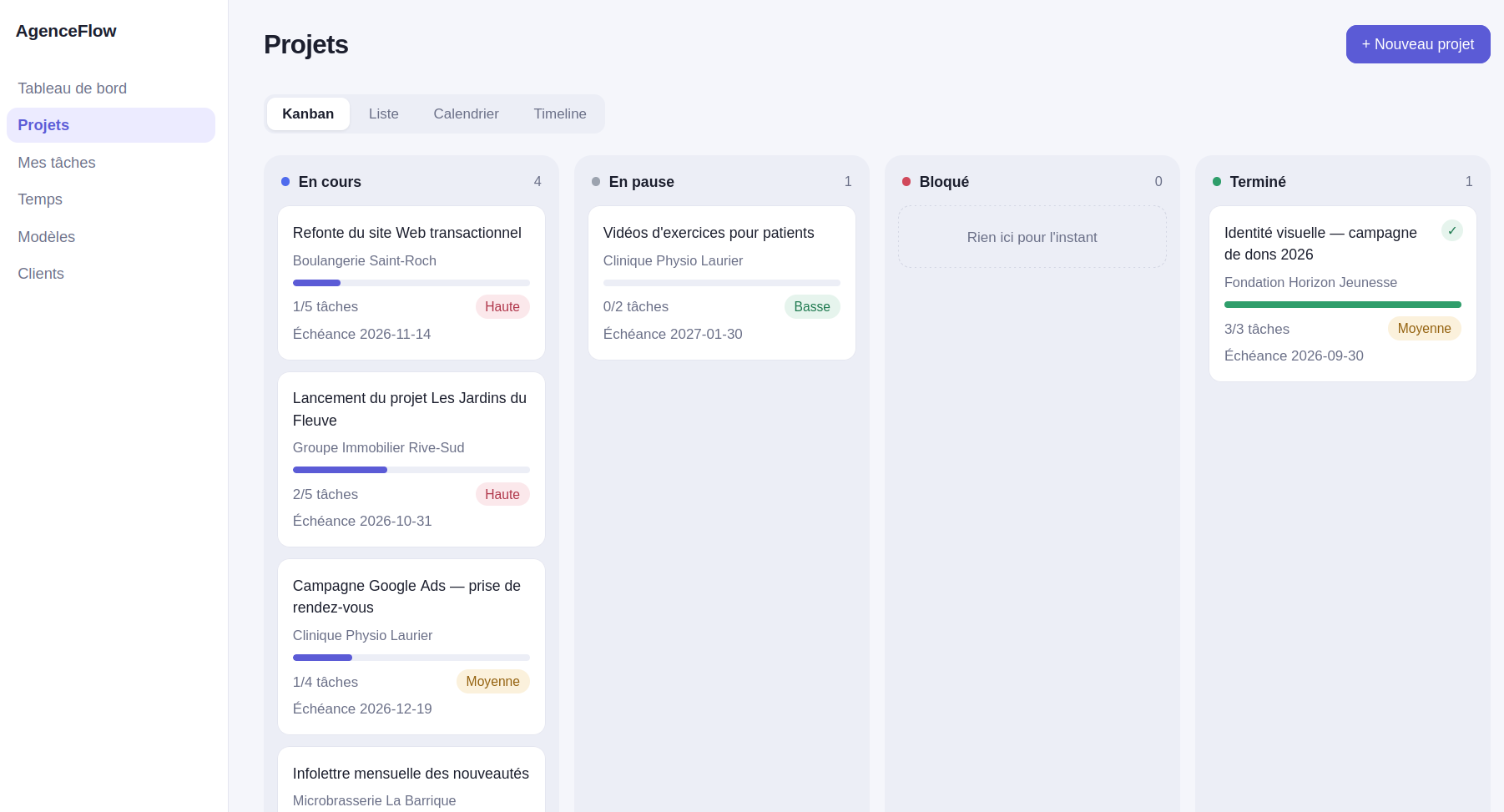Viewport: 1504px width, 812px height.
Task: Click the AgenceFlow logo
Action: tap(66, 31)
